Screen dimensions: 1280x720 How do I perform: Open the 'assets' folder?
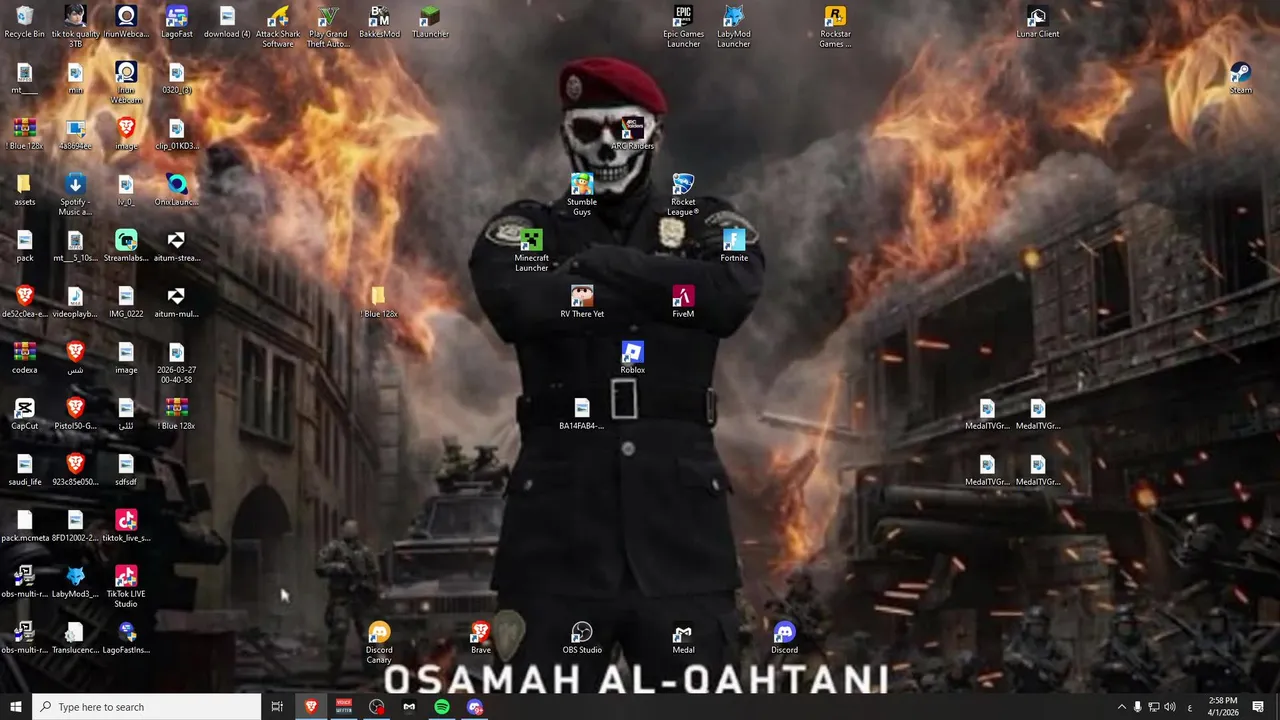pyautogui.click(x=25, y=190)
